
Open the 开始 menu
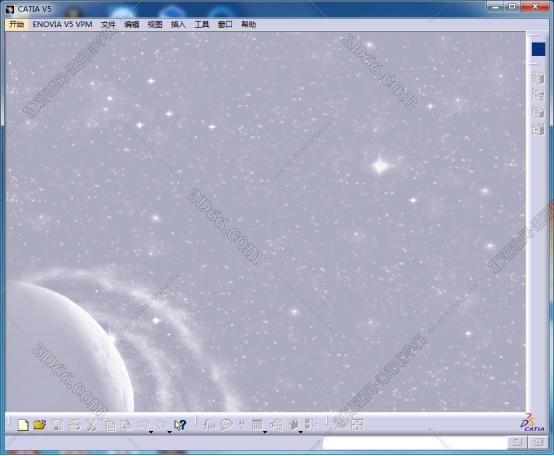point(17,24)
